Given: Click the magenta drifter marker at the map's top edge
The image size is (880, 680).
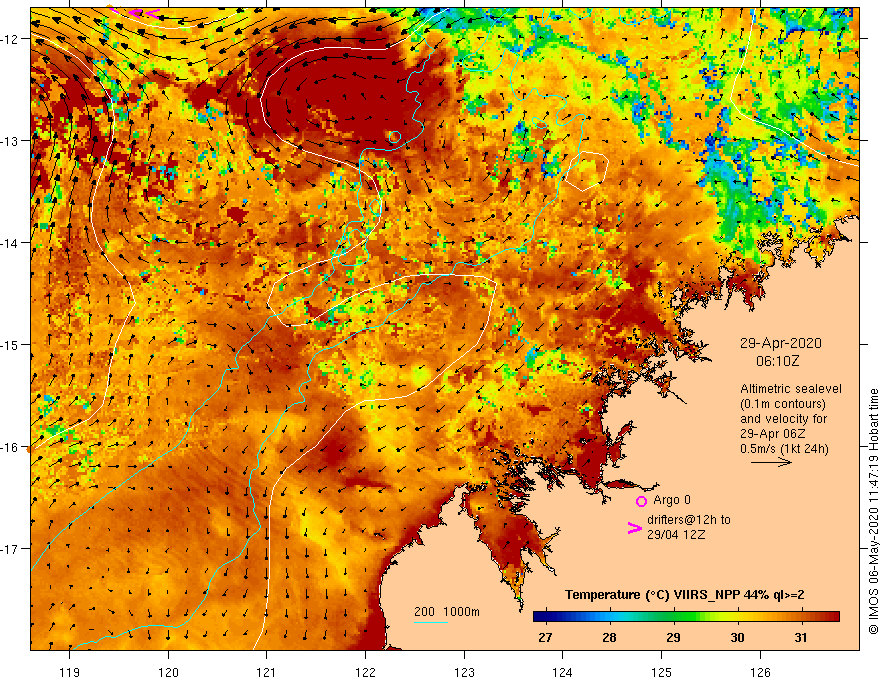Looking at the screenshot, I should [143, 13].
